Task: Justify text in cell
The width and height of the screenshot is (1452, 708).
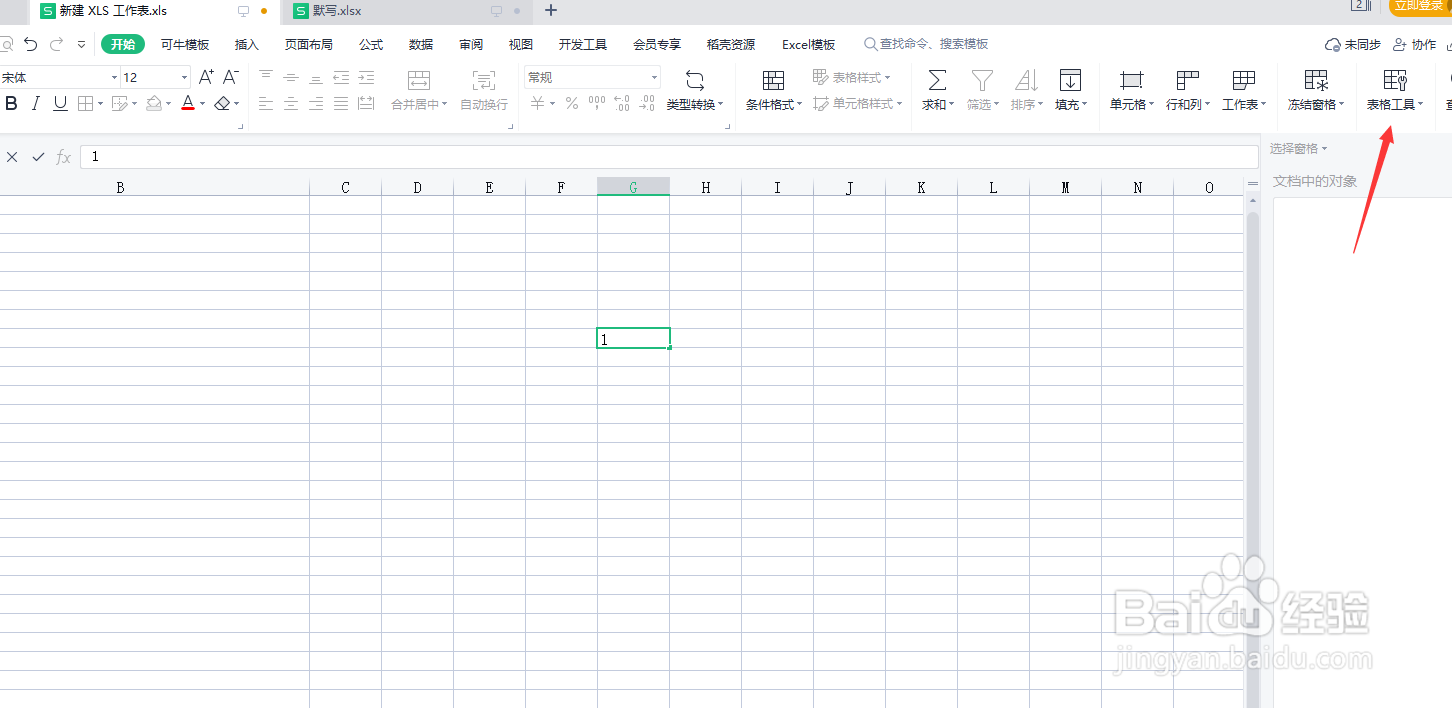Action: [341, 103]
